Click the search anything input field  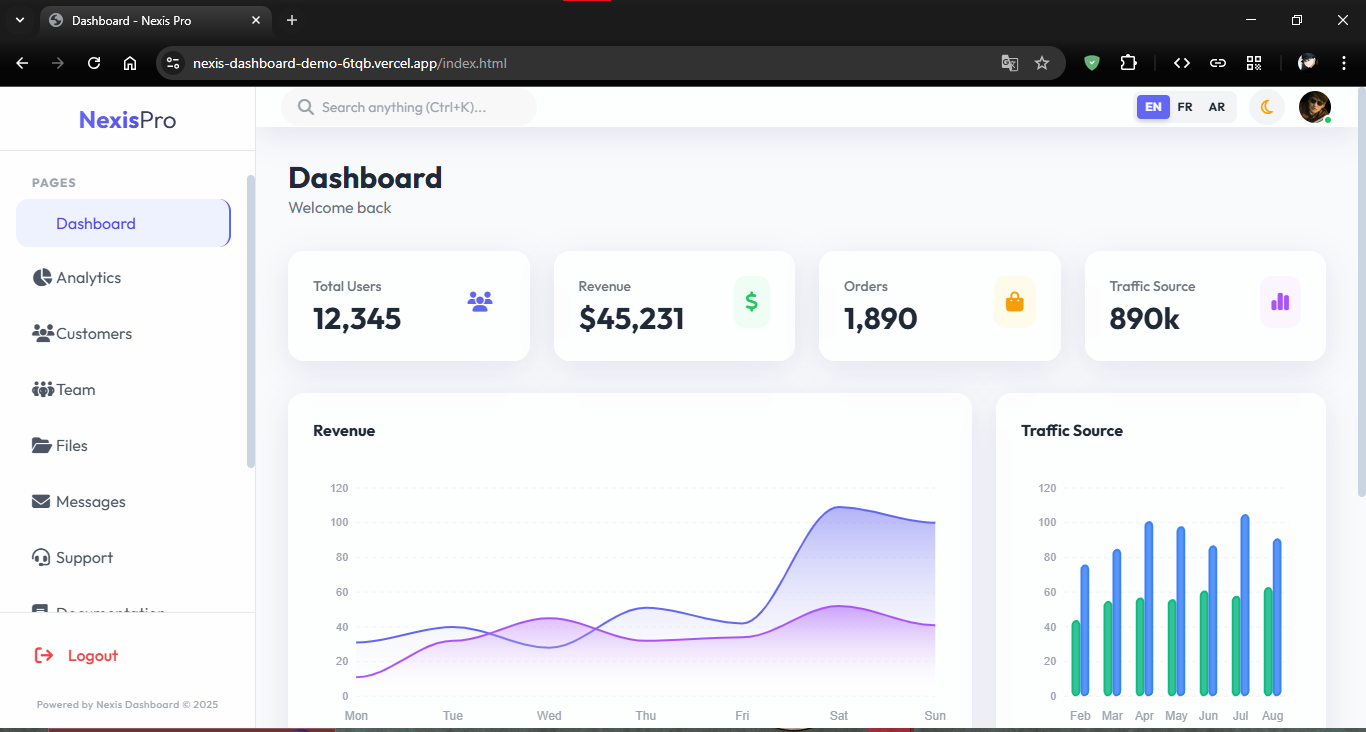coord(408,107)
